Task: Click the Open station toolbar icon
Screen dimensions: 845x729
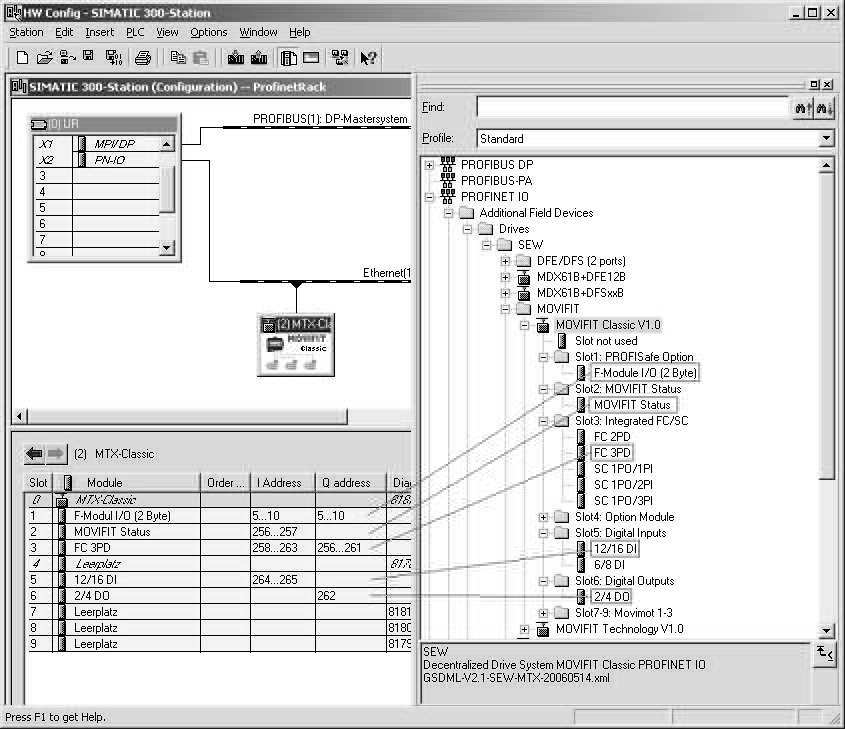Action: (x=45, y=57)
